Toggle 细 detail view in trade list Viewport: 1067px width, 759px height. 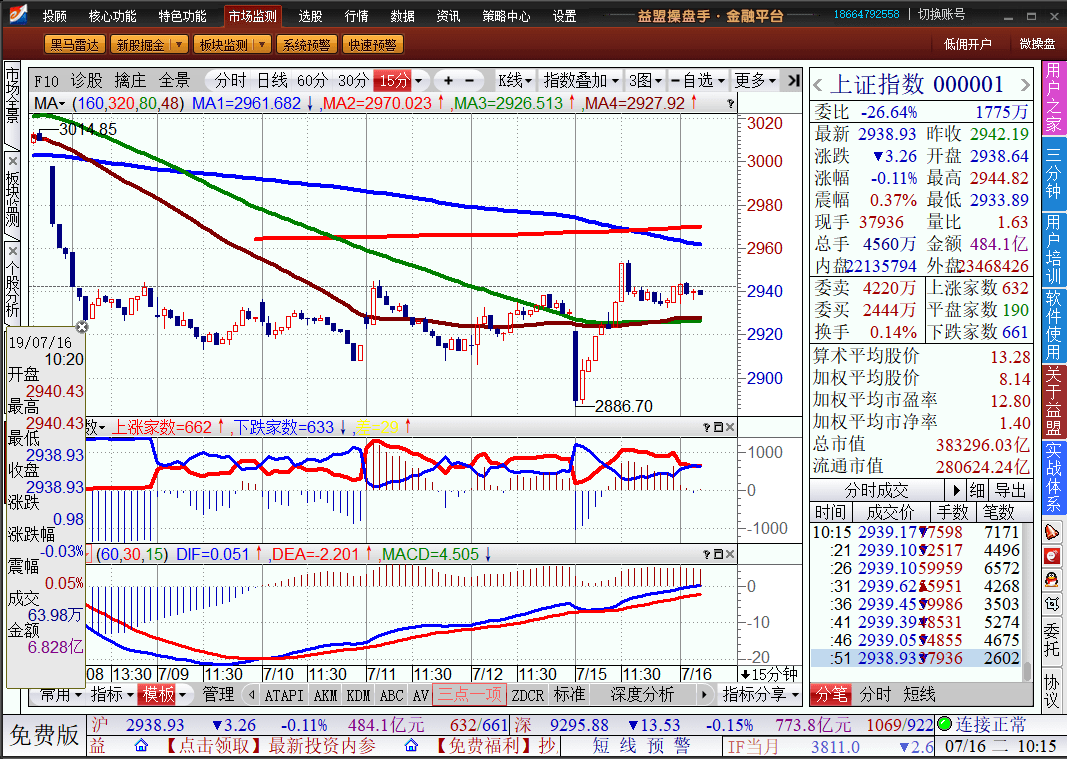tap(977, 490)
